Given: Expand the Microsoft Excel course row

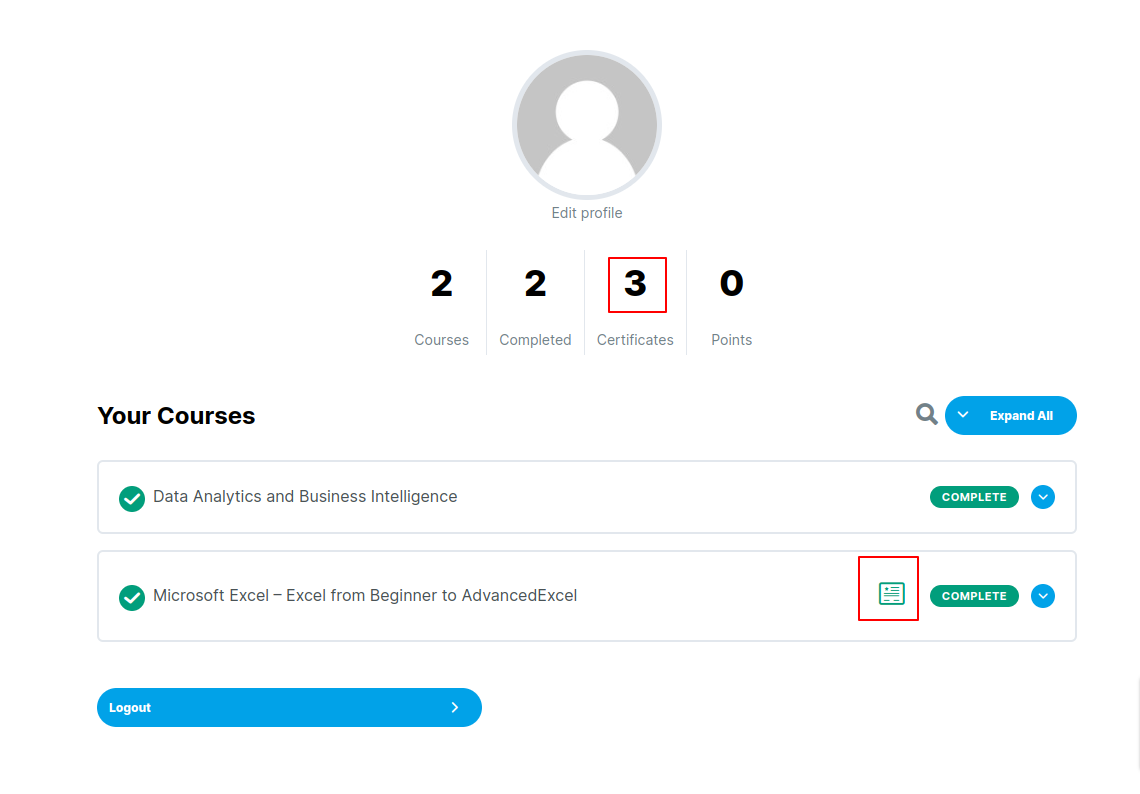Looking at the screenshot, I should point(1043,596).
